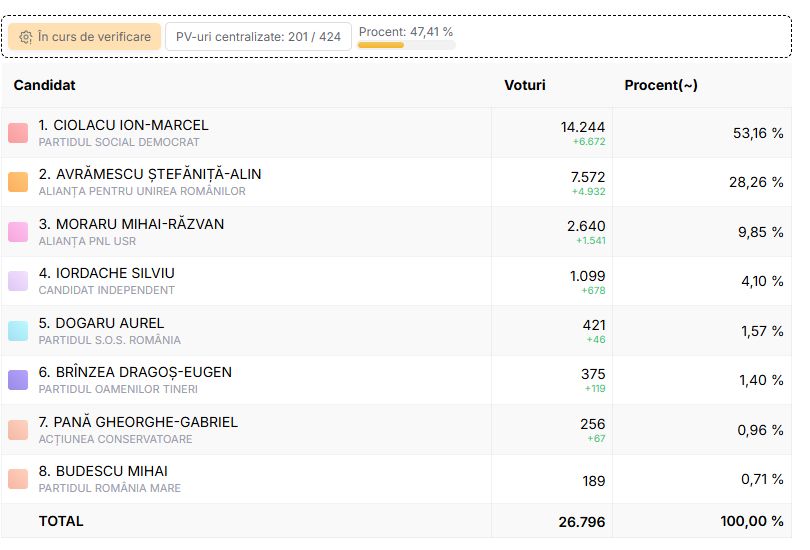The height and width of the screenshot is (550, 810).
Task: Click the peach swatch beside Budescu Mihai
Action: click(18, 479)
